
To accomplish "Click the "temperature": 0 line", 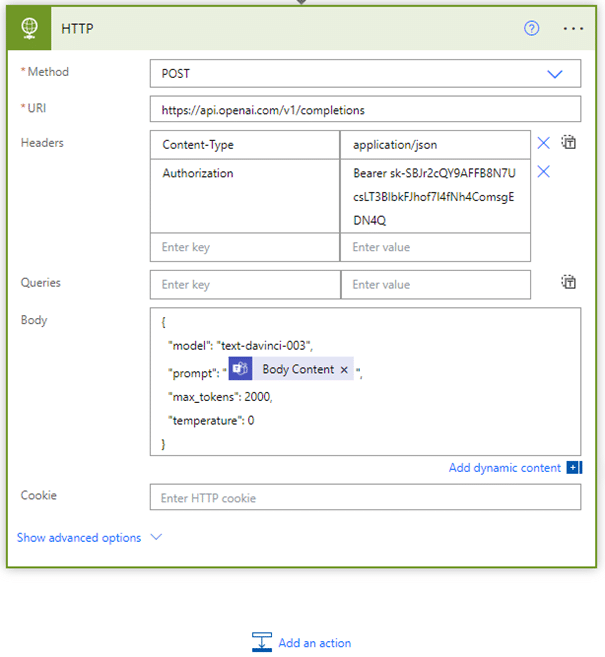I will (x=211, y=420).
